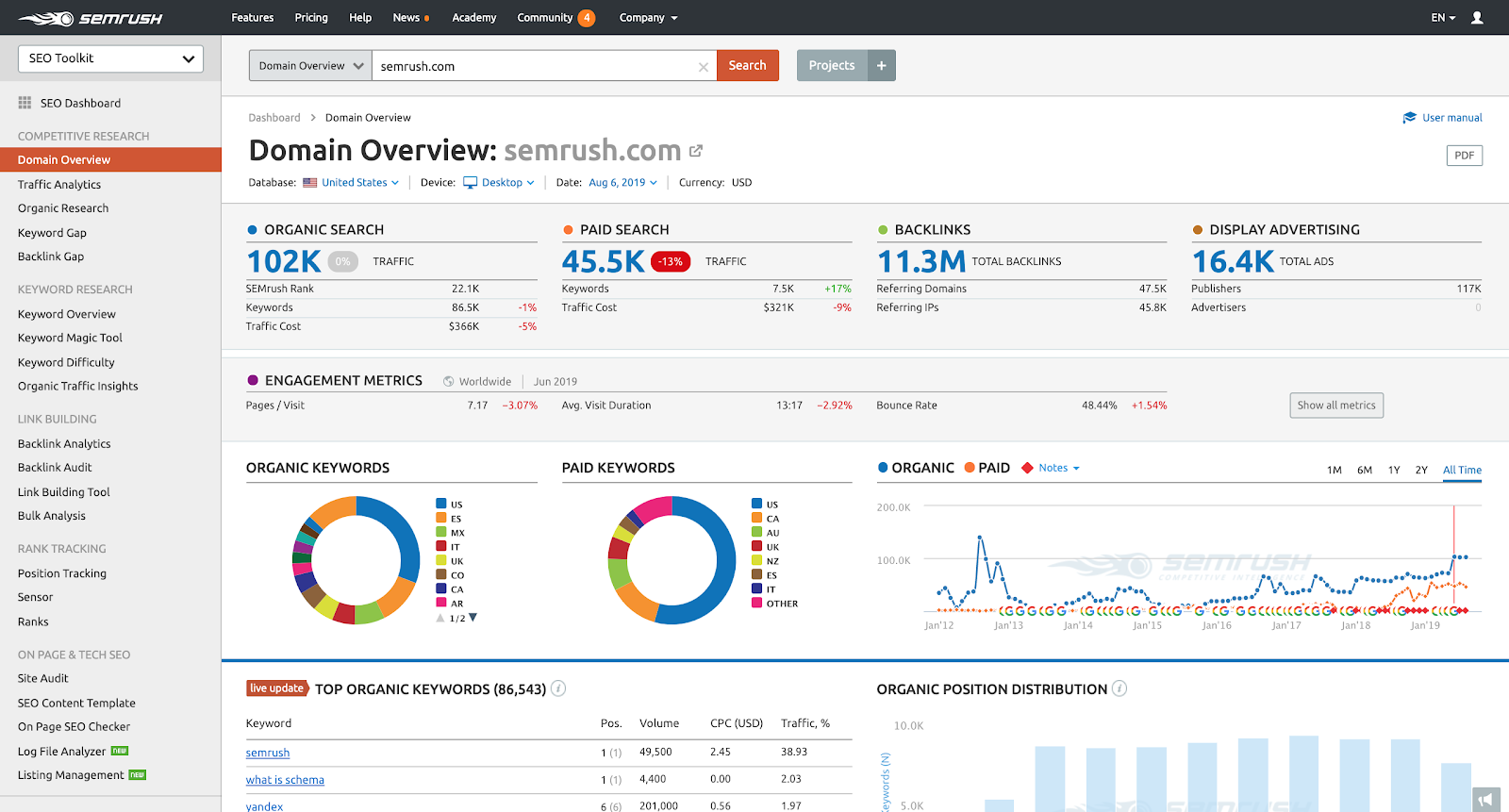Click the News orange notification dot

pos(427,19)
